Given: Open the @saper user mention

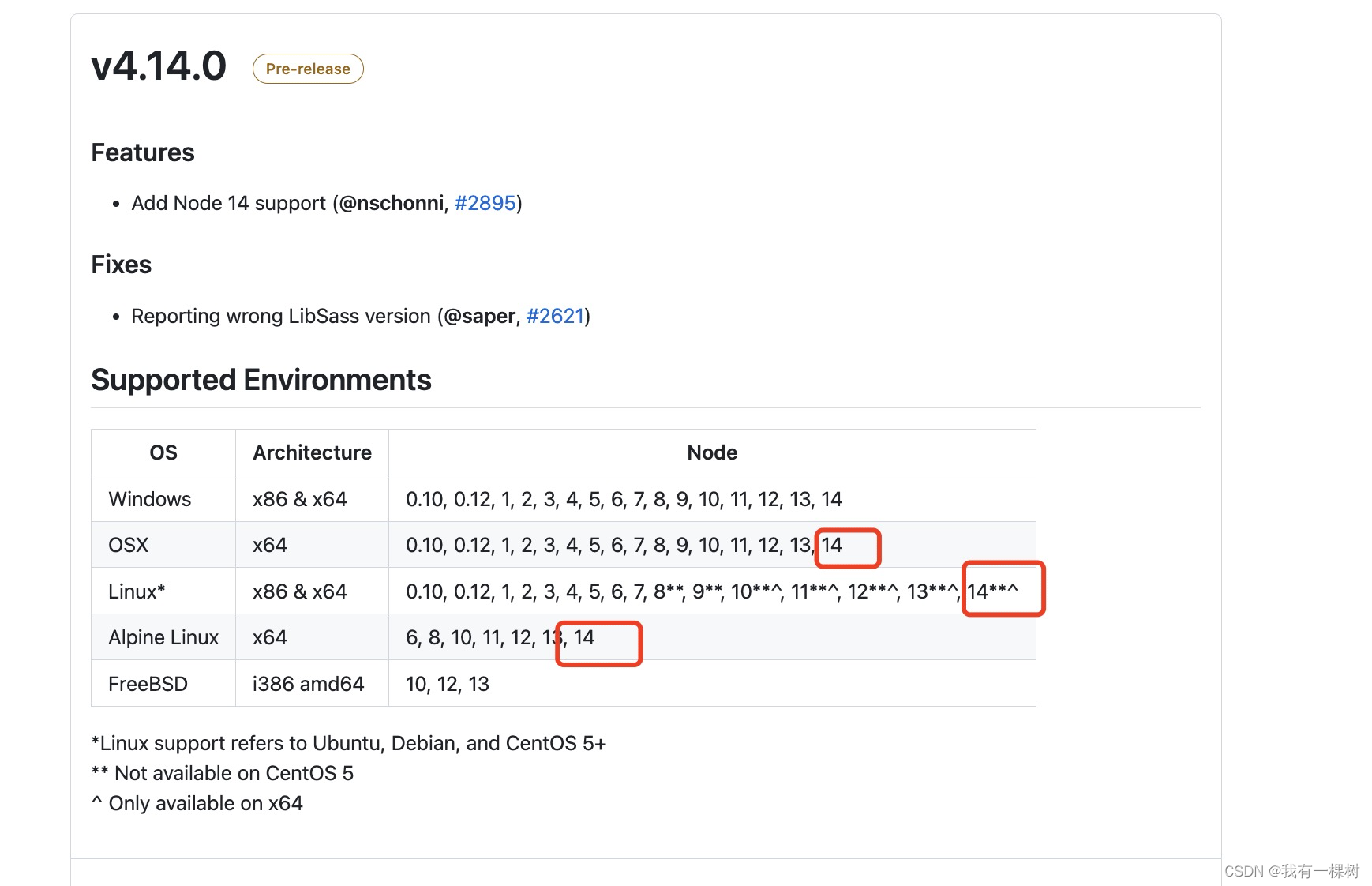Looking at the screenshot, I should [480, 316].
